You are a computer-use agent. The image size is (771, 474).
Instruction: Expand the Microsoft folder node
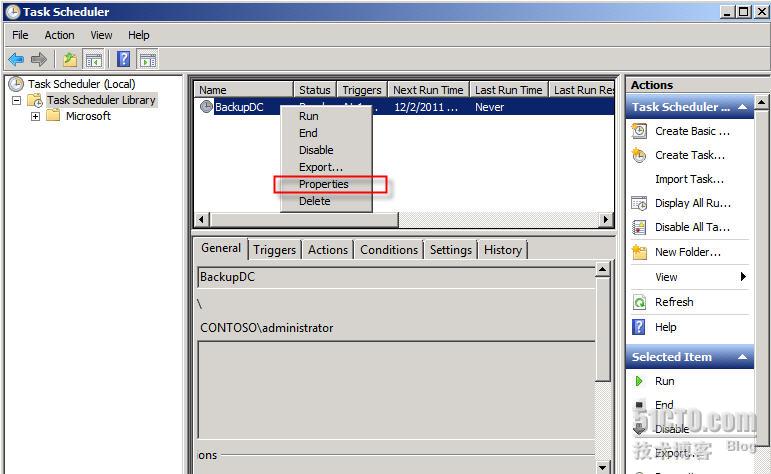tap(35, 117)
